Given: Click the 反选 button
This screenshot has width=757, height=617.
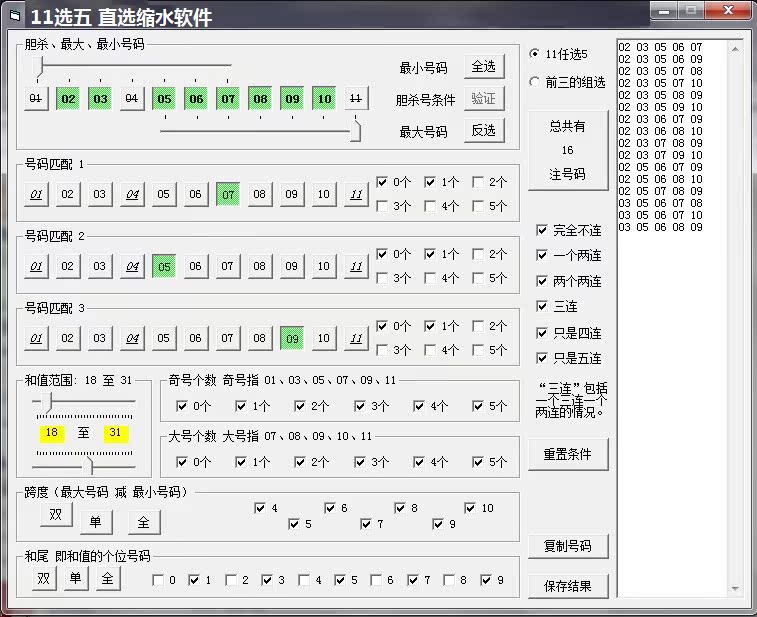Looking at the screenshot, I should (x=484, y=130).
